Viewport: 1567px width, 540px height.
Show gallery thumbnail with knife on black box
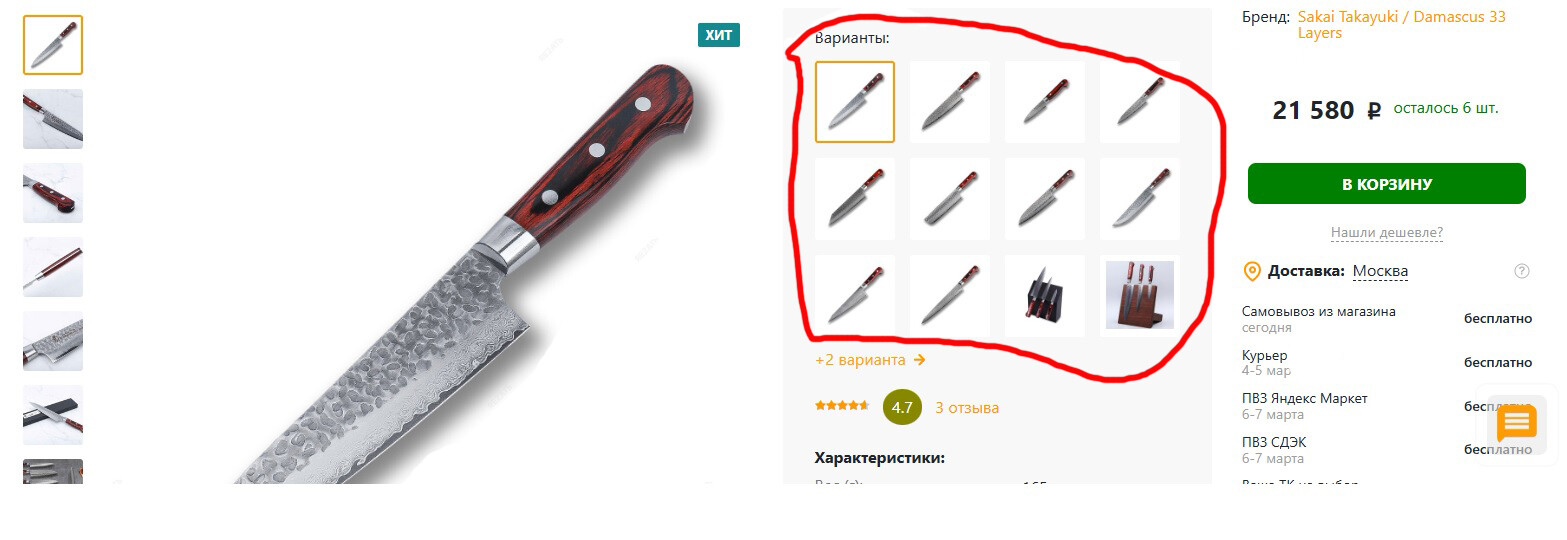coord(53,415)
